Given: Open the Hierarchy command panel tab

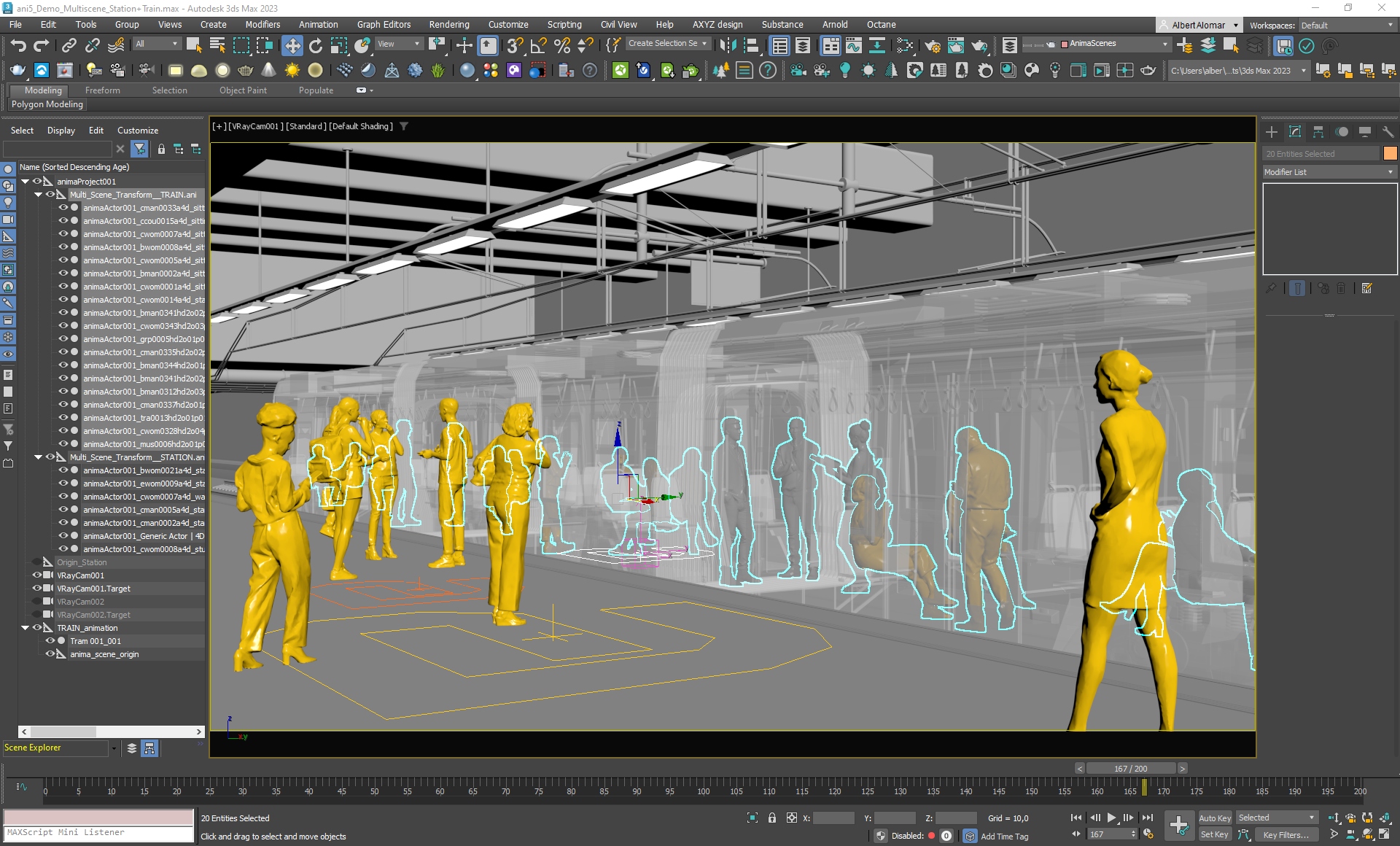Looking at the screenshot, I should point(1318,132).
